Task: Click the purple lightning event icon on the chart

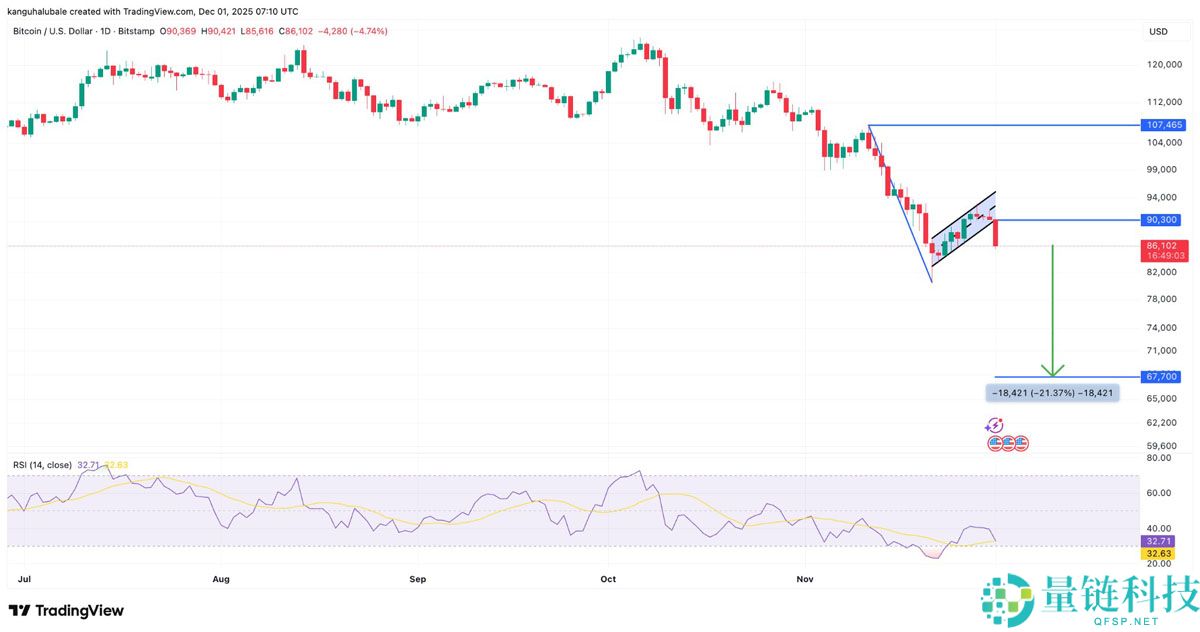Action: 995,425
